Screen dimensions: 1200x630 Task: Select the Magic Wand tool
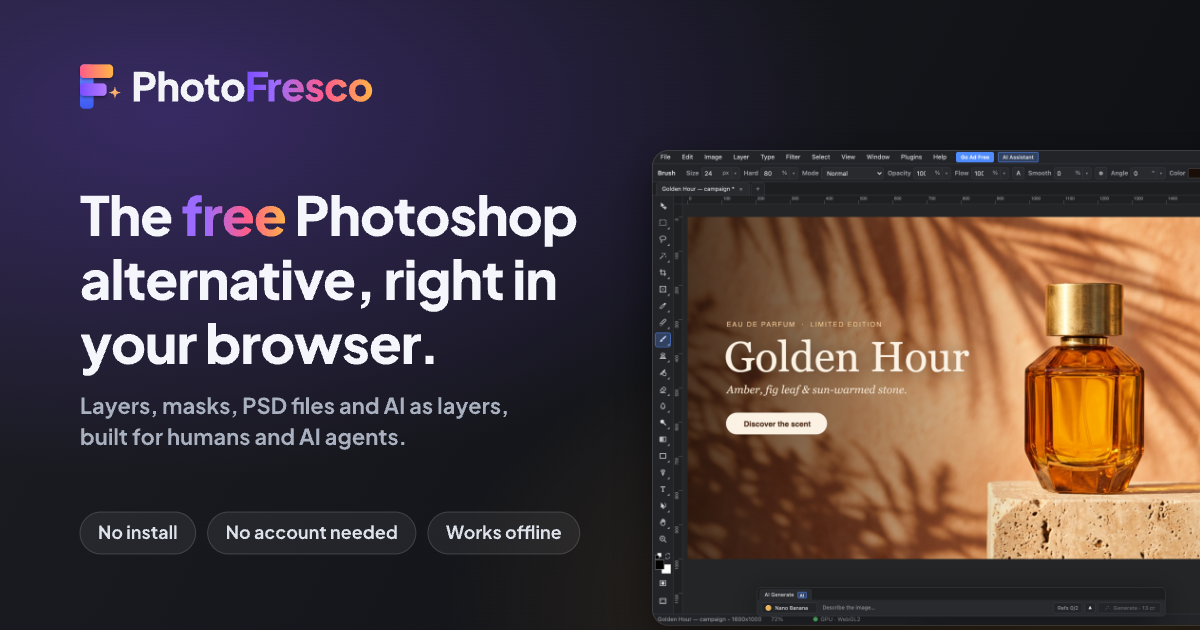click(x=663, y=256)
